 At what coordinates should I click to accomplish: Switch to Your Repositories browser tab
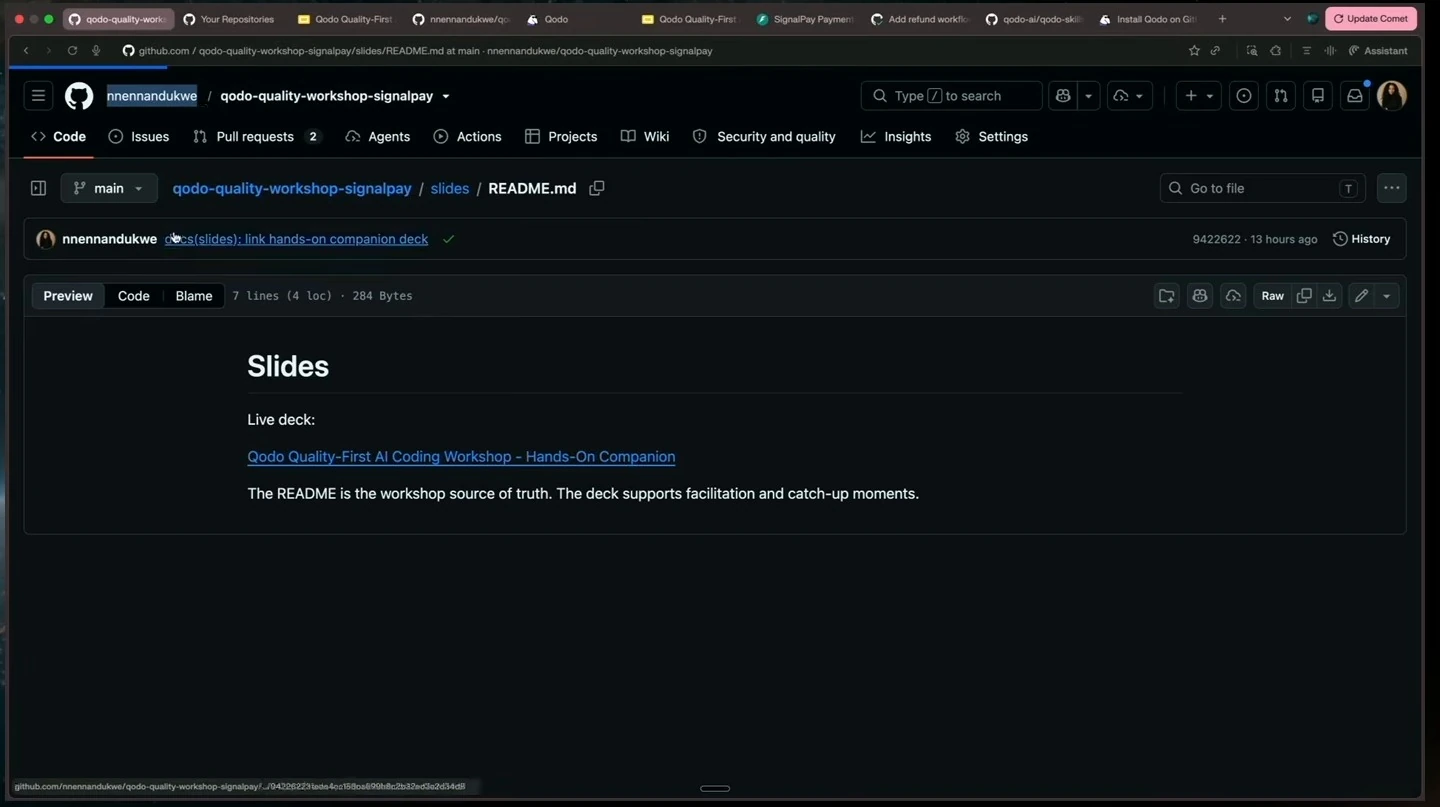(x=230, y=19)
